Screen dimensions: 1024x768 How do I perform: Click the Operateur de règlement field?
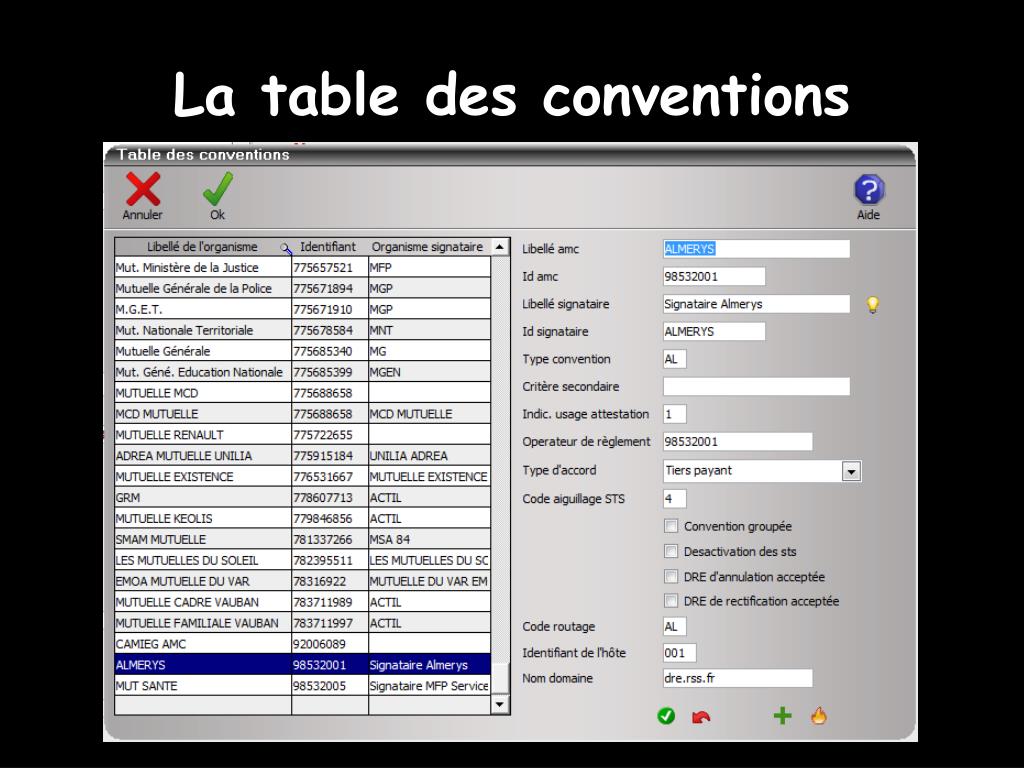point(737,441)
